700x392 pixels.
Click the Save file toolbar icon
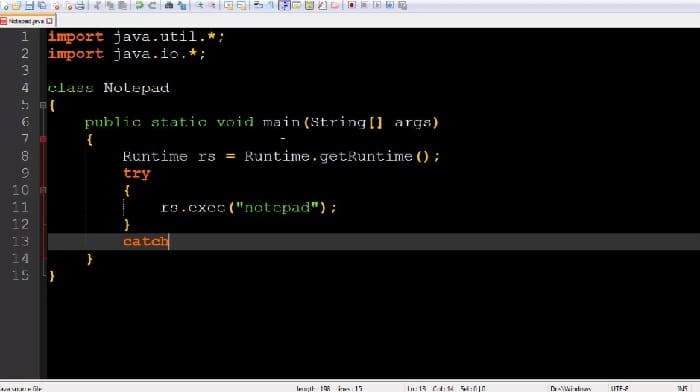tap(29, 5)
